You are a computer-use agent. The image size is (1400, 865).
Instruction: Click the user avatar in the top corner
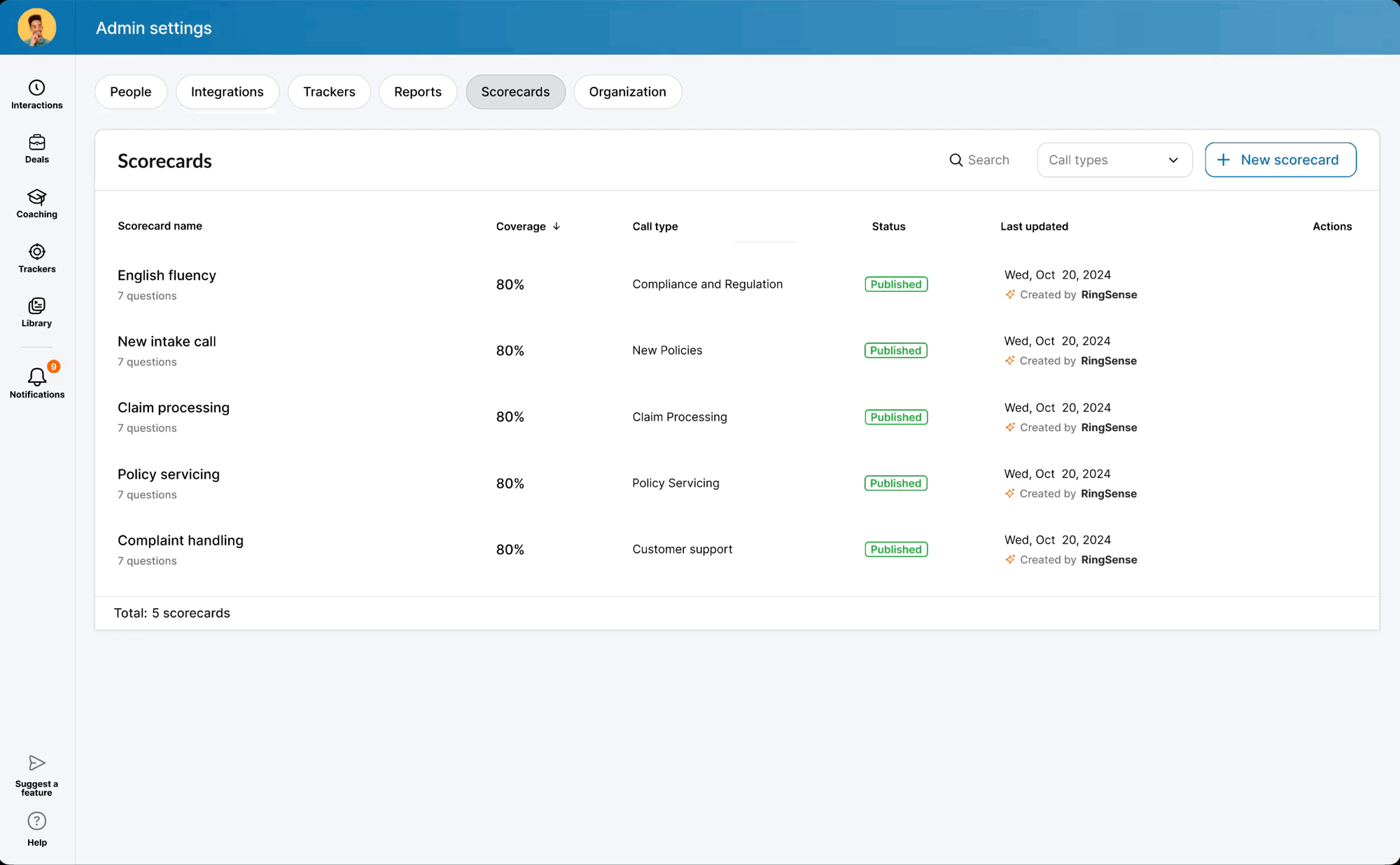point(37,27)
